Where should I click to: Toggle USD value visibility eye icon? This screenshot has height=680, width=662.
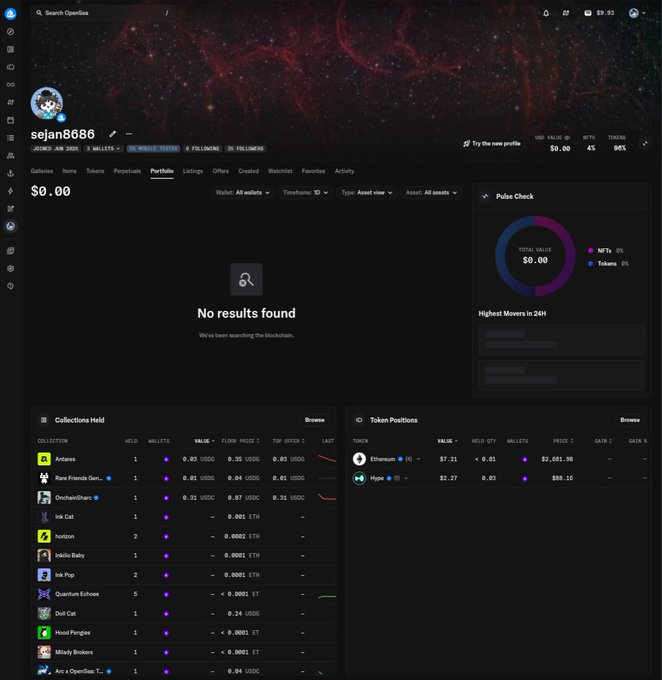567,137
